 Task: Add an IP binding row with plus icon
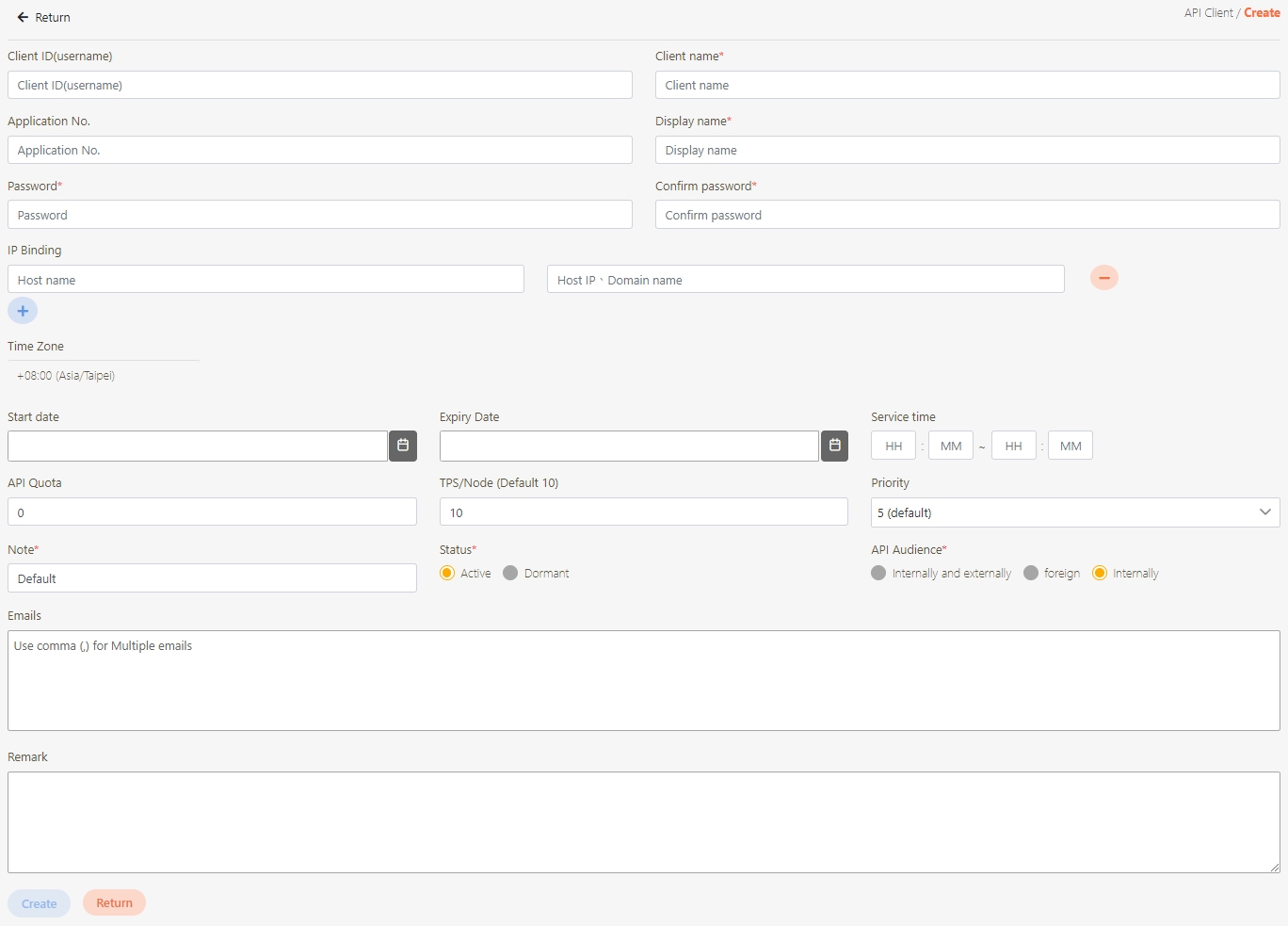pyautogui.click(x=23, y=311)
